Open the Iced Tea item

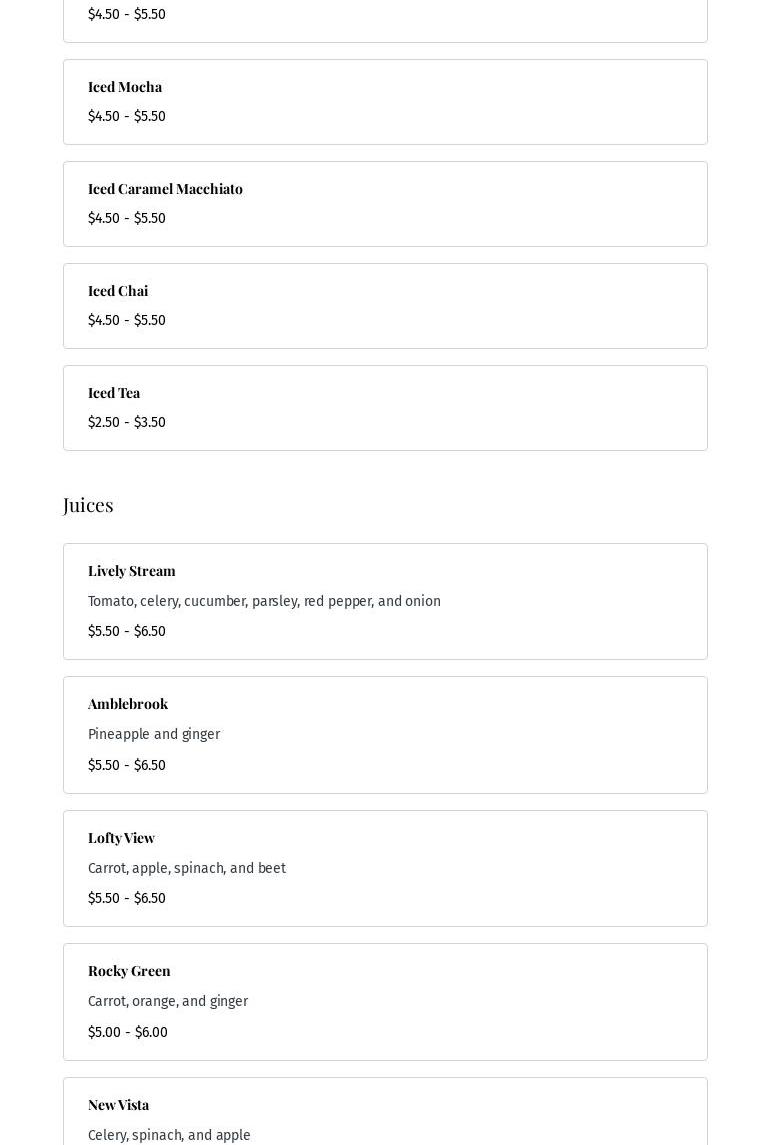click(x=114, y=393)
